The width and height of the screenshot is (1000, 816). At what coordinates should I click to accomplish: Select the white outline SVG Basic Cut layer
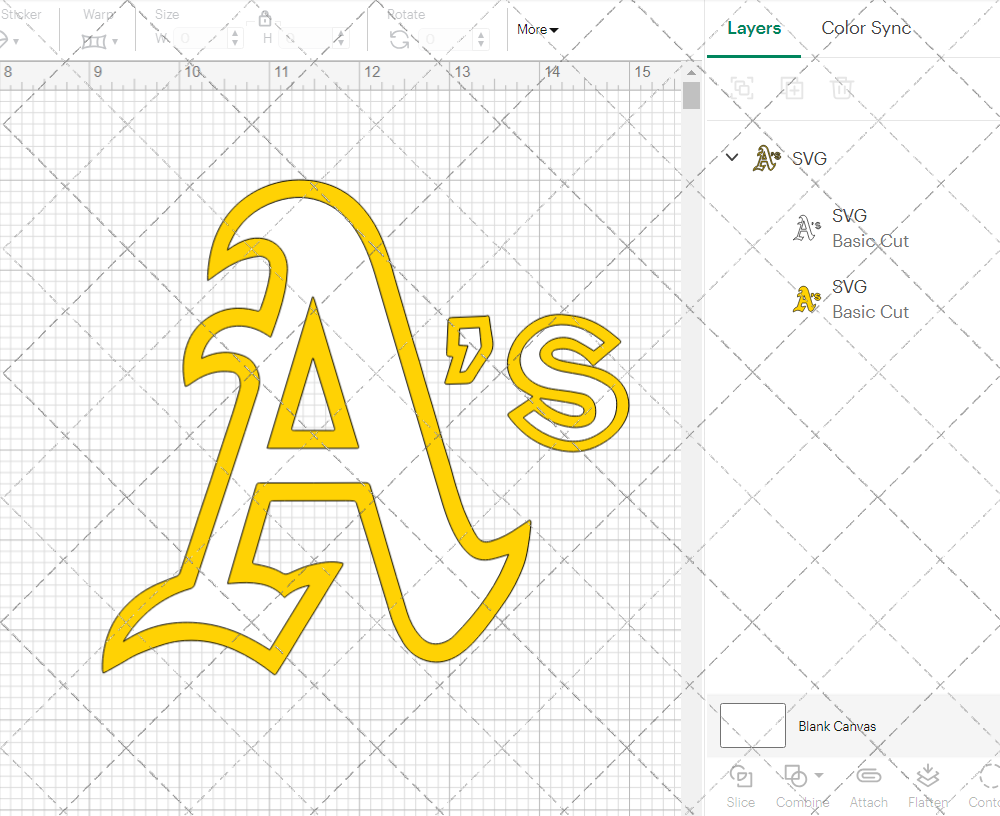(853, 228)
